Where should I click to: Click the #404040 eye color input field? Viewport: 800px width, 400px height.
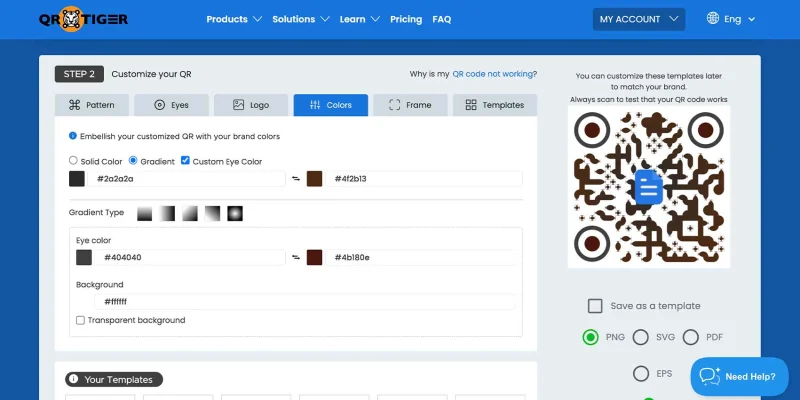190,257
